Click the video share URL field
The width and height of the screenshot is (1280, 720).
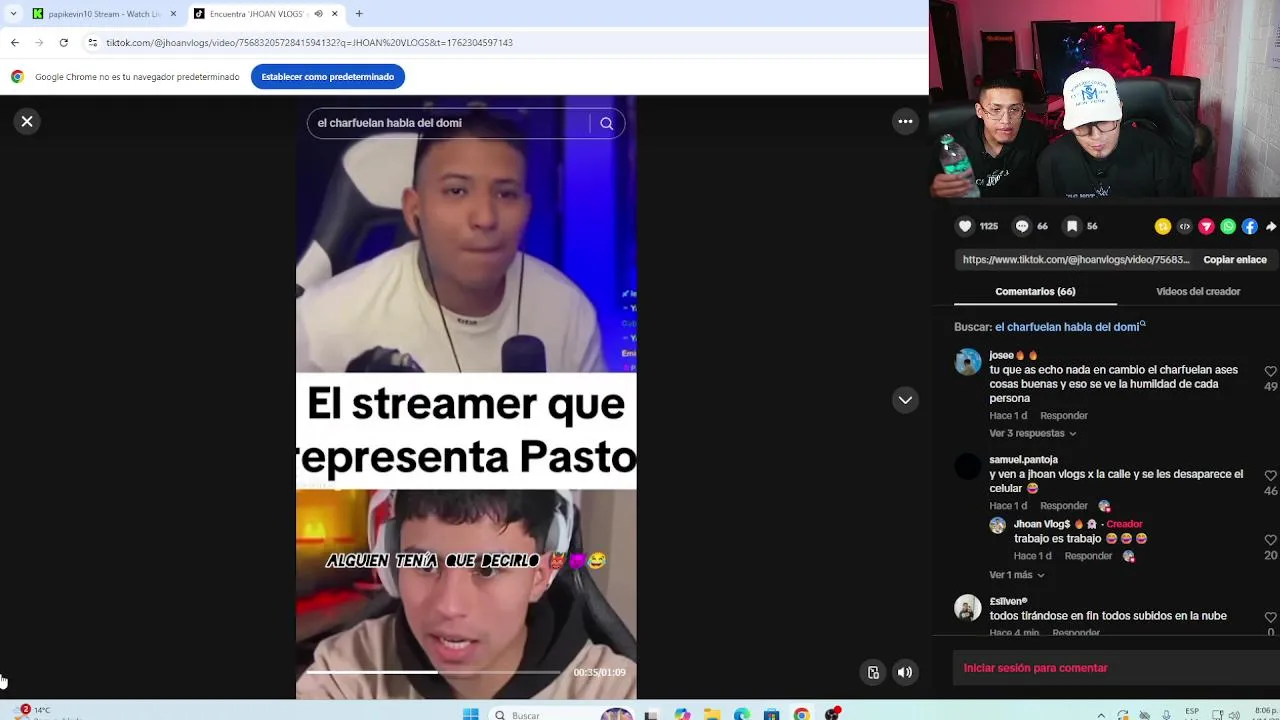click(1076, 260)
